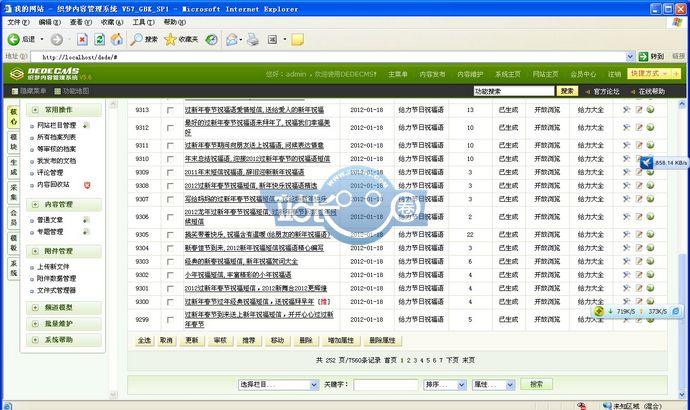Click the yellow note icon in IE toolbar
The height and width of the screenshot is (410, 690).
click(x=297, y=40)
